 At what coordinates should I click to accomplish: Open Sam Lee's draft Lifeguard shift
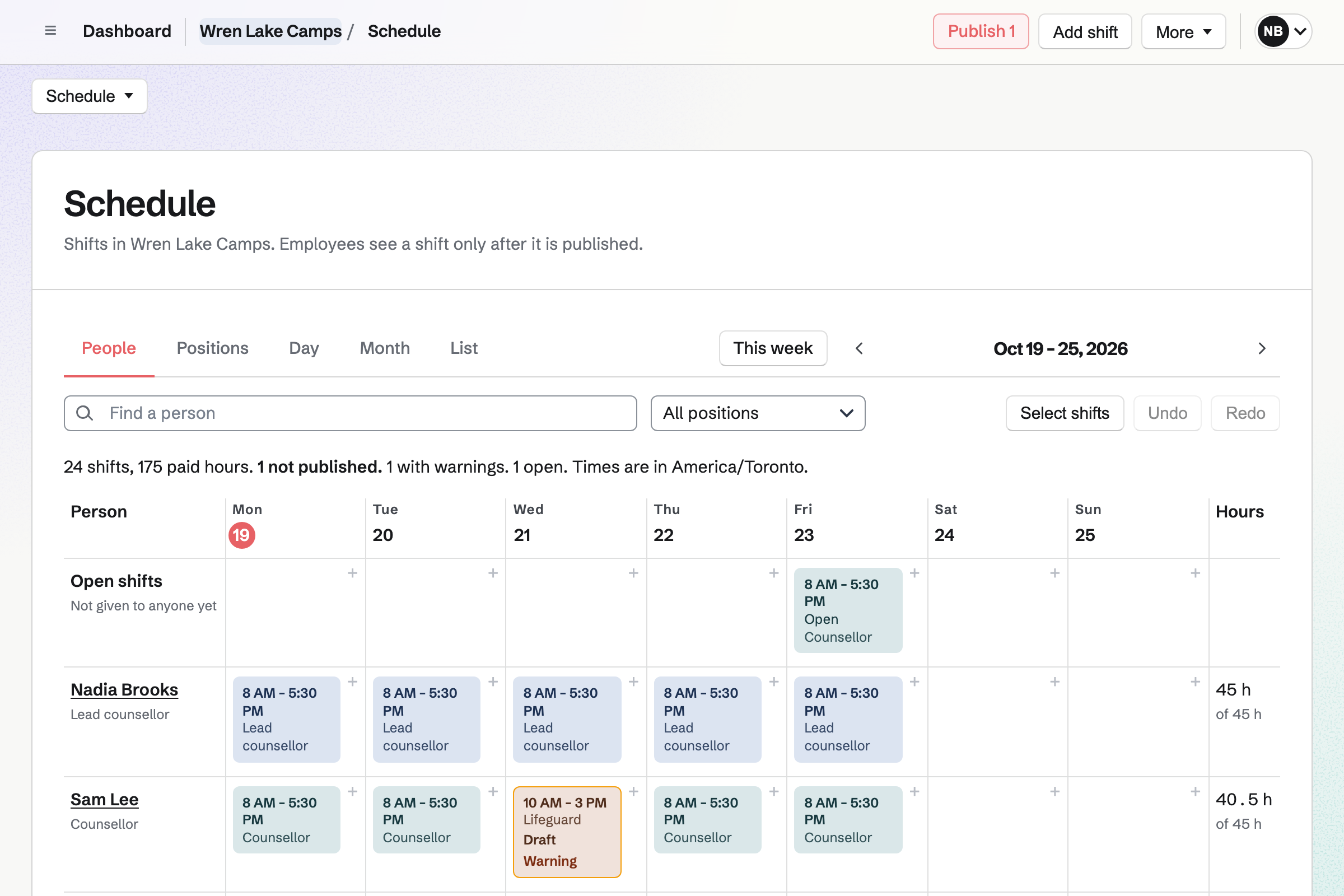tap(567, 832)
